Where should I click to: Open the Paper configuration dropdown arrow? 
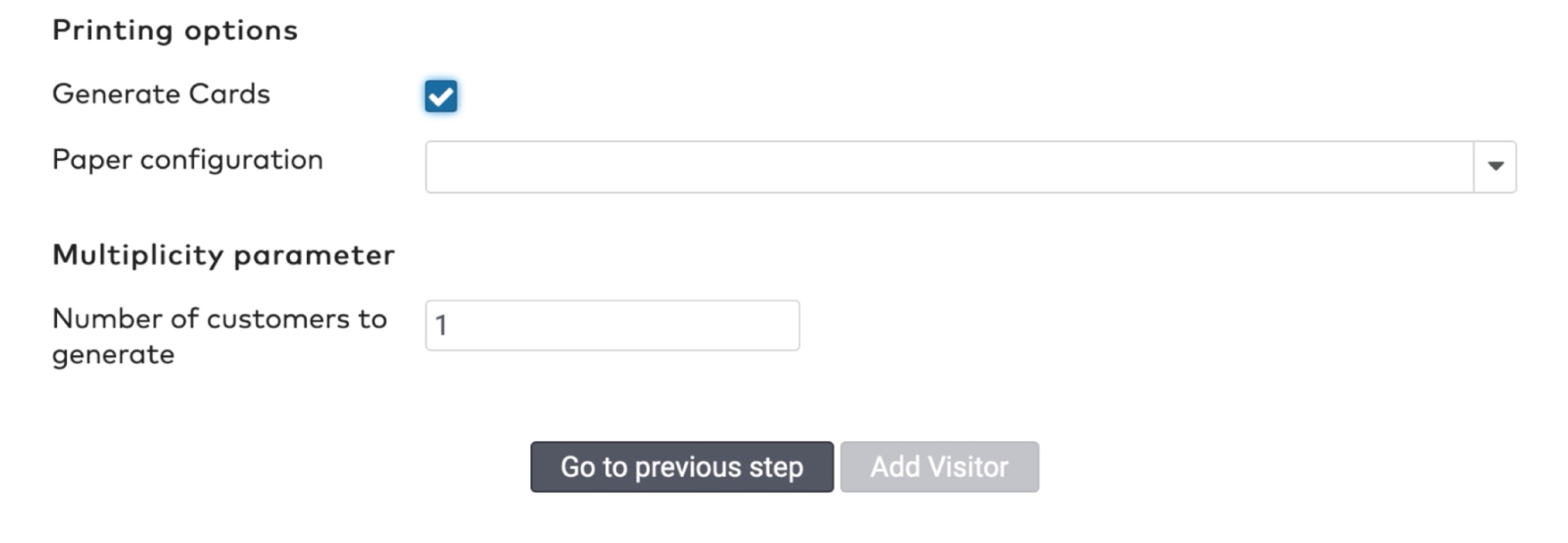1495,166
